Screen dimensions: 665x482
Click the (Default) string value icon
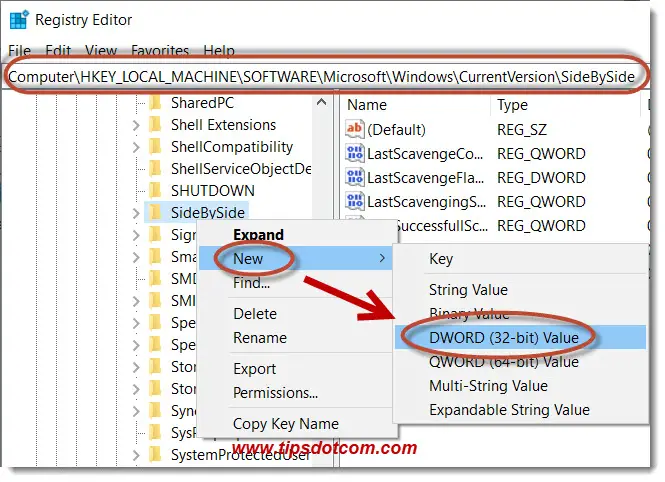click(x=355, y=129)
